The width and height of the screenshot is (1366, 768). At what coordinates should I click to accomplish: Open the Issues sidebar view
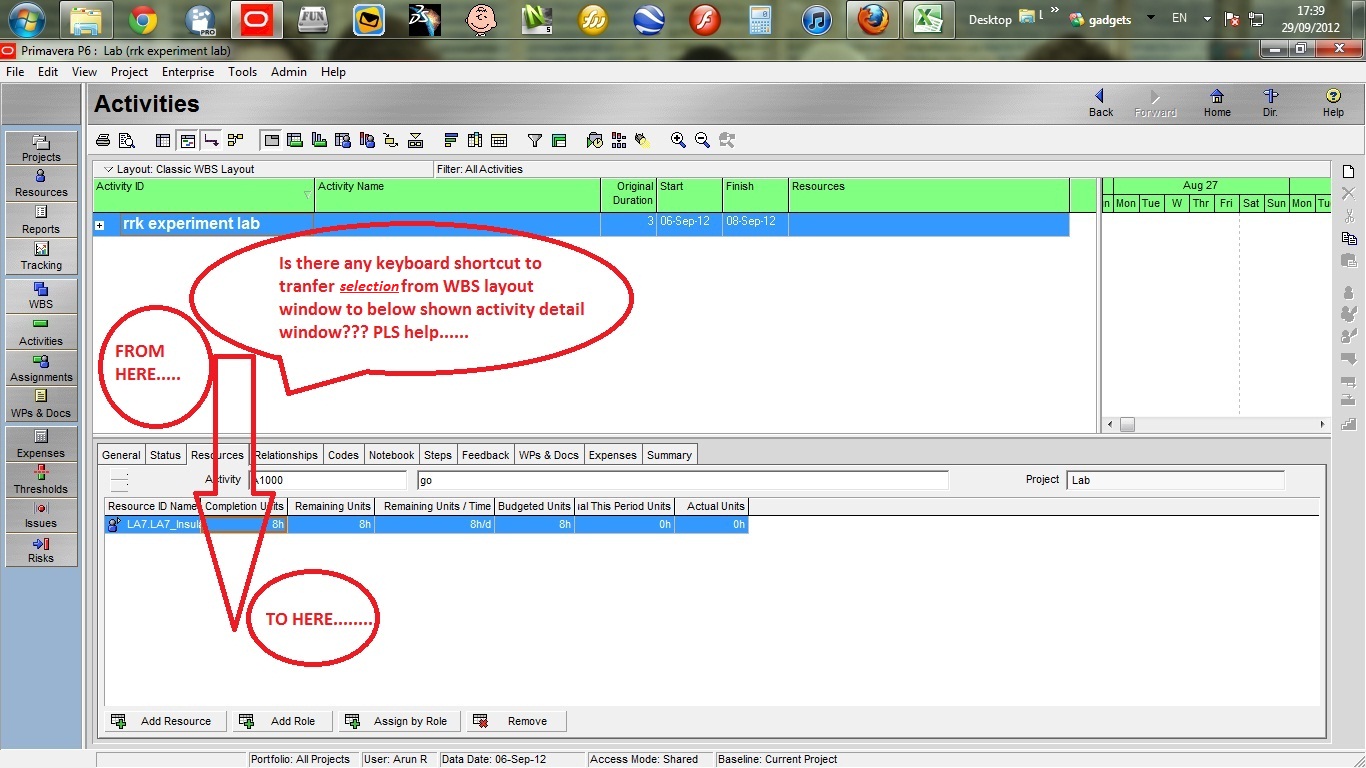(41, 515)
